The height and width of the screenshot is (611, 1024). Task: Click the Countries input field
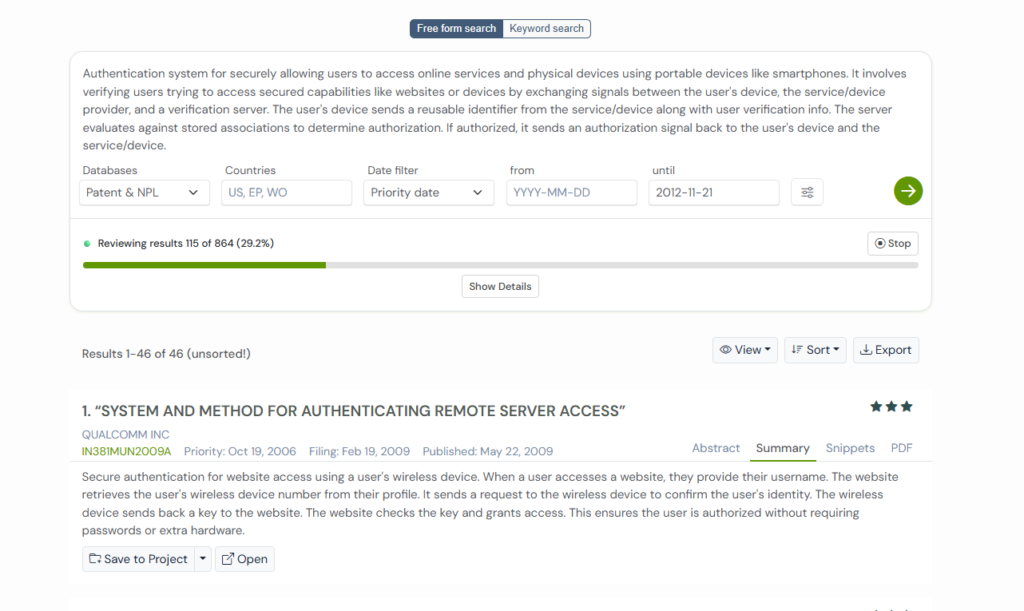[286, 192]
